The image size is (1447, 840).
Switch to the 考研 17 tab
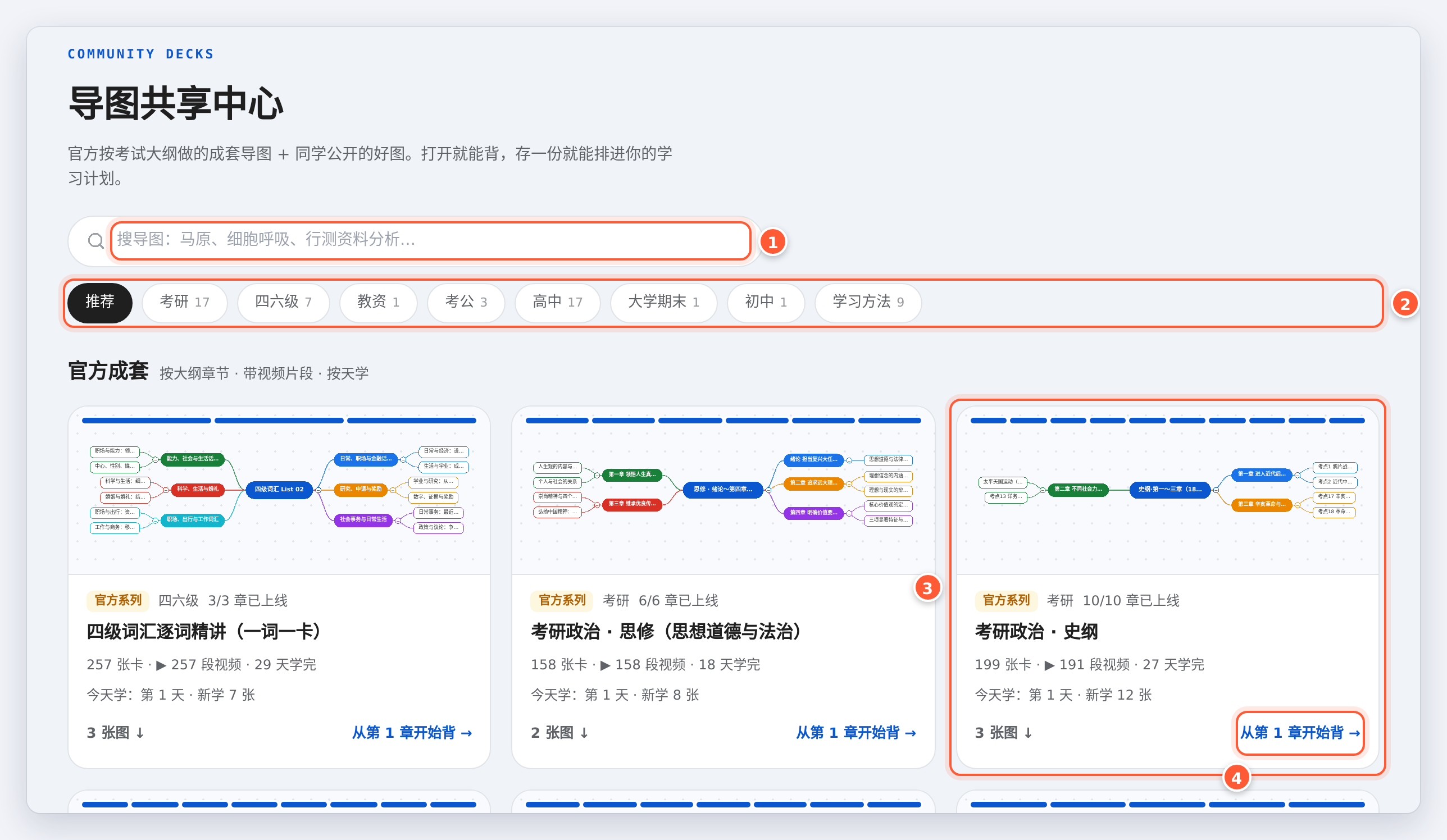184,302
